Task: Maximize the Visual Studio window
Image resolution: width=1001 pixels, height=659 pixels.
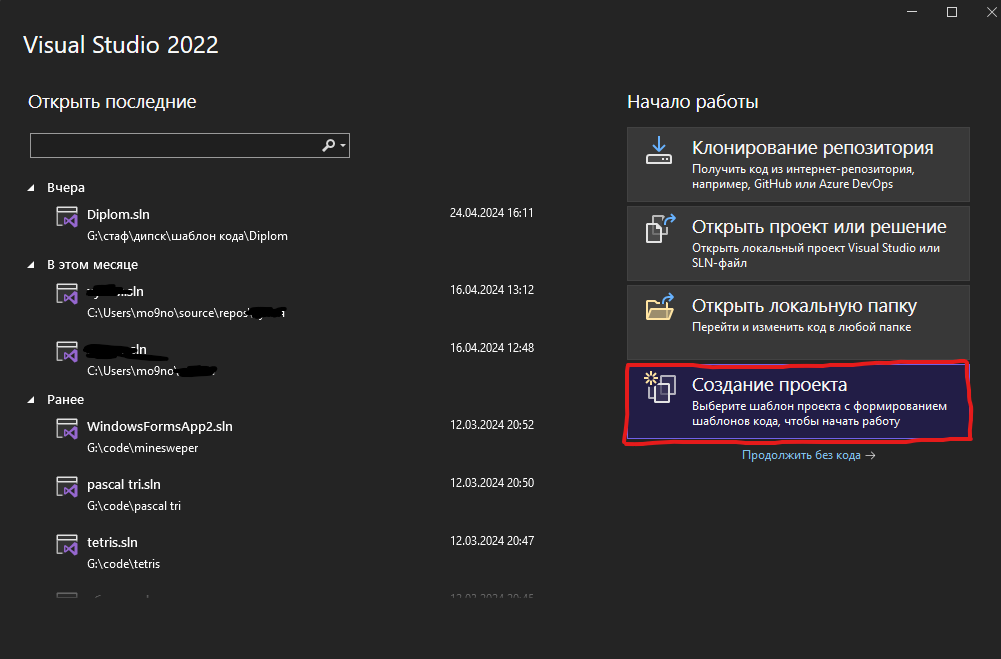Action: click(952, 12)
